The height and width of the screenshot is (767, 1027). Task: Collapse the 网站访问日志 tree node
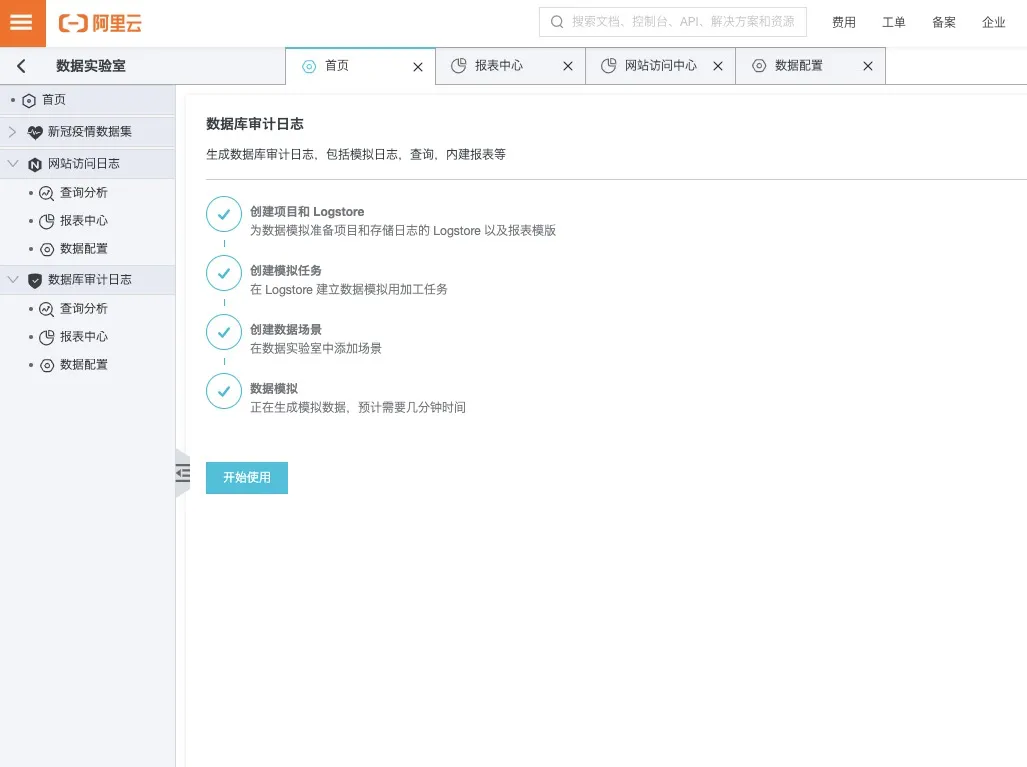(12, 163)
